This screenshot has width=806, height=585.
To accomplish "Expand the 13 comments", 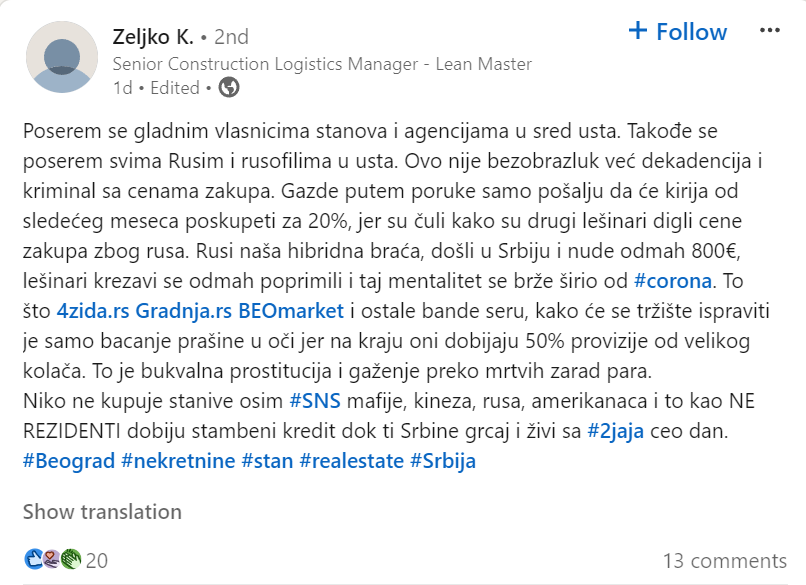I will pyautogui.click(x=724, y=560).
